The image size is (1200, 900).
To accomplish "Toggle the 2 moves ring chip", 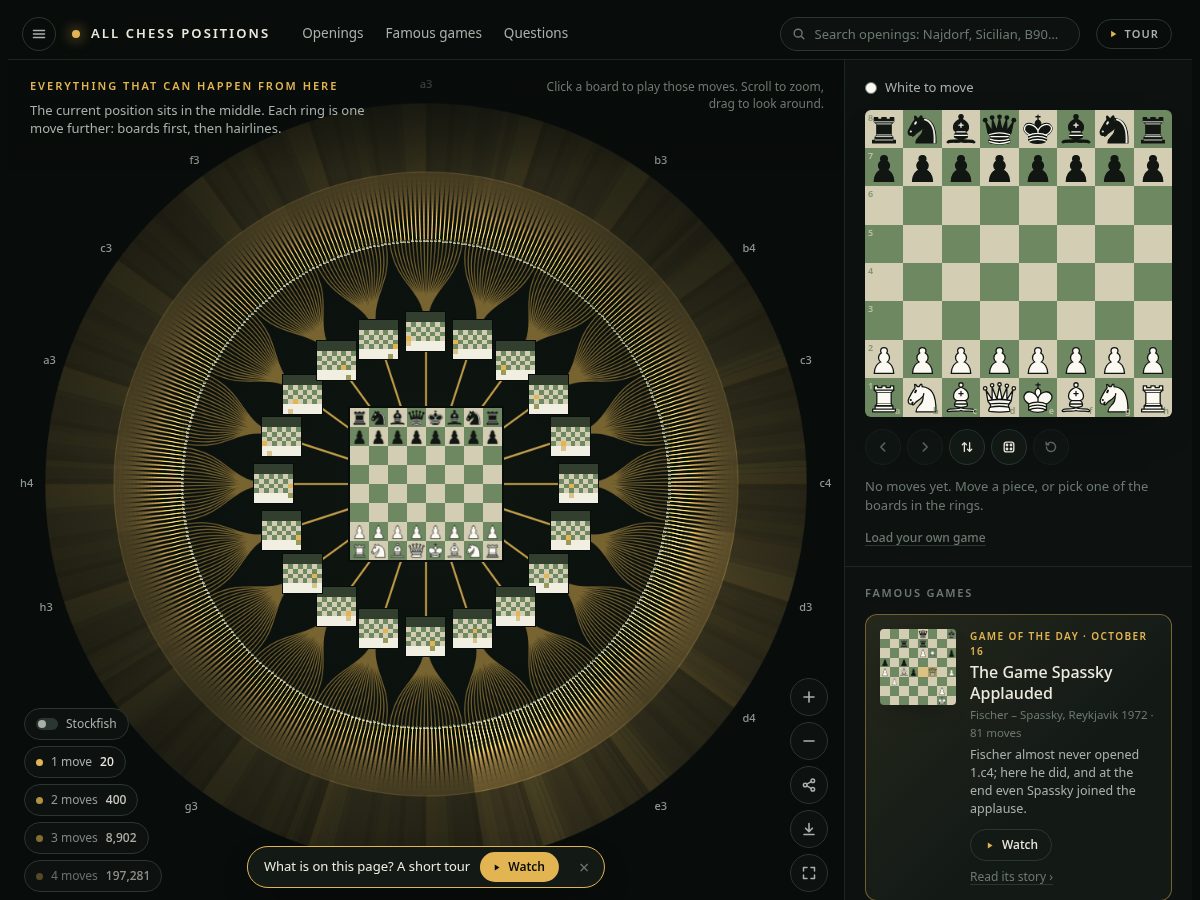I will (x=82, y=800).
